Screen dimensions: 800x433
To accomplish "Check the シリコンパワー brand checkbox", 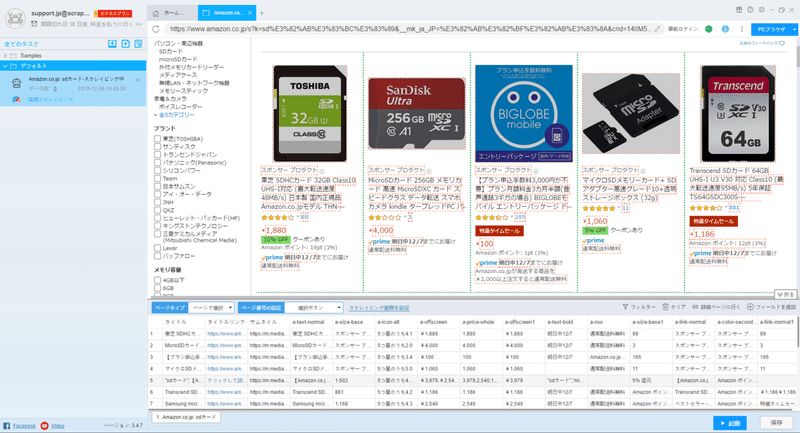I will click(158, 170).
